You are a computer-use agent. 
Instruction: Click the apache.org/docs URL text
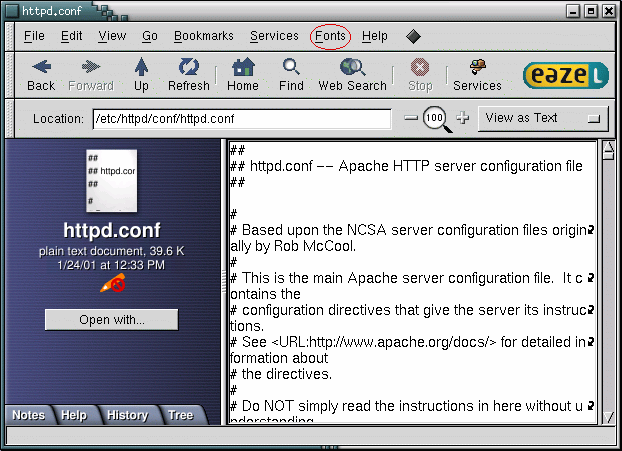[384, 342]
